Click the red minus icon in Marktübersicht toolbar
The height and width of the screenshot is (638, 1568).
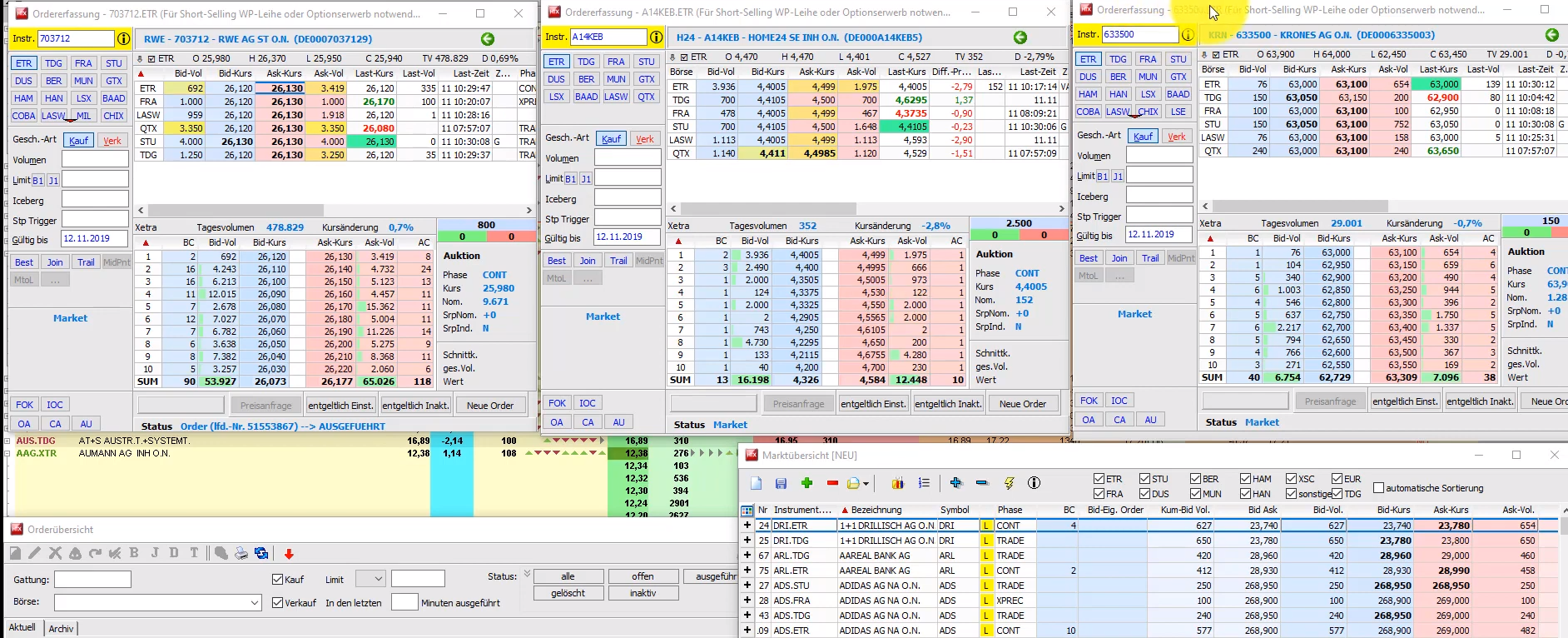point(832,483)
